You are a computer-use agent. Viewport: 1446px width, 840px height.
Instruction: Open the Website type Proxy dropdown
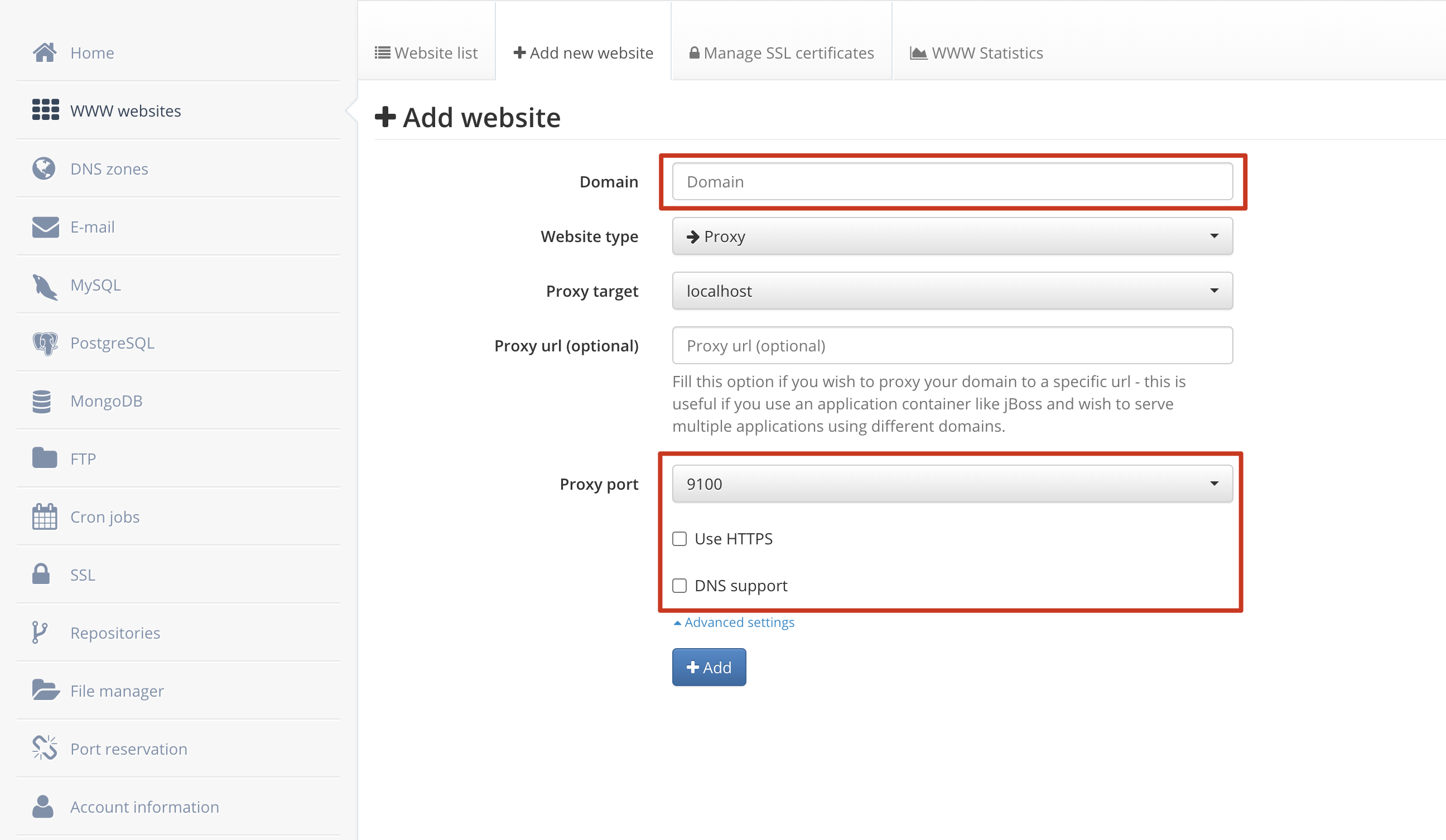952,236
